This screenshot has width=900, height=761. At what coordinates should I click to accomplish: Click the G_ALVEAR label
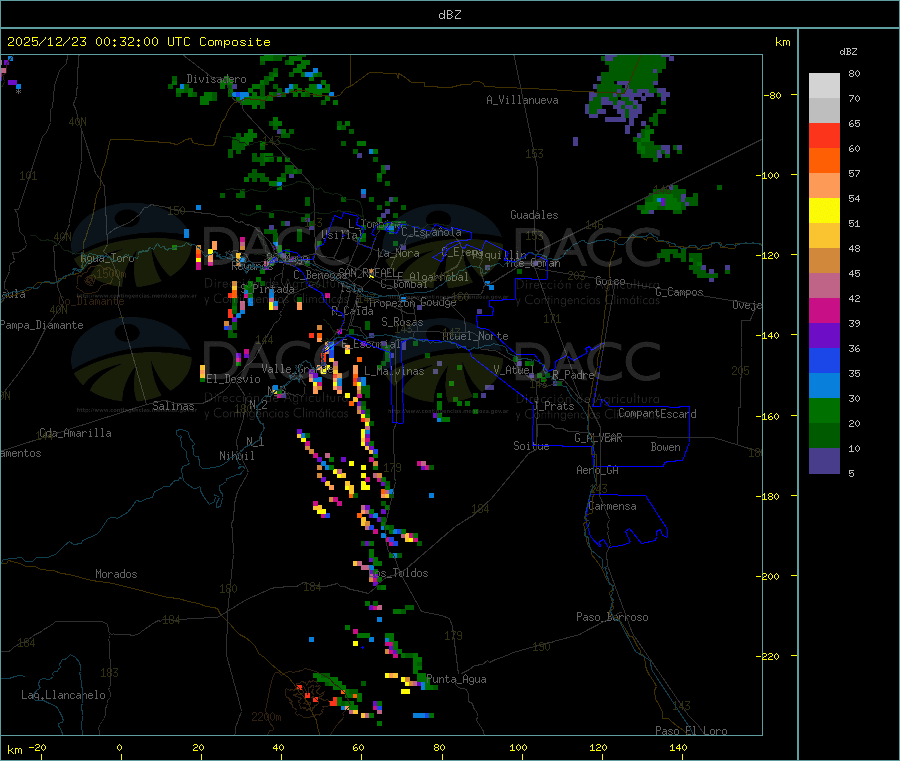(598, 438)
